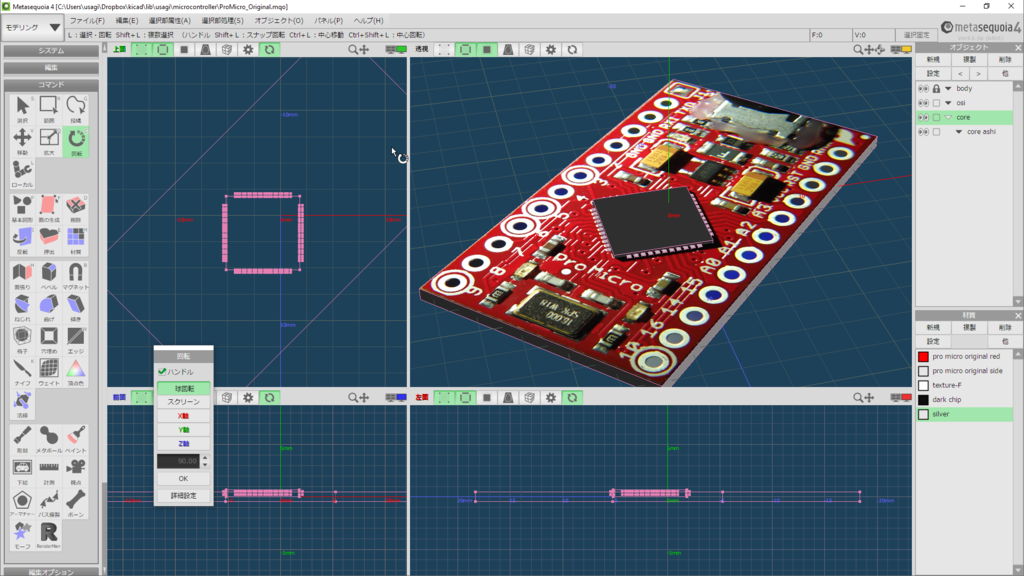Viewport: 1024px width, 576px height.
Task: Activate the 拡大 scale tool
Action: point(49,142)
